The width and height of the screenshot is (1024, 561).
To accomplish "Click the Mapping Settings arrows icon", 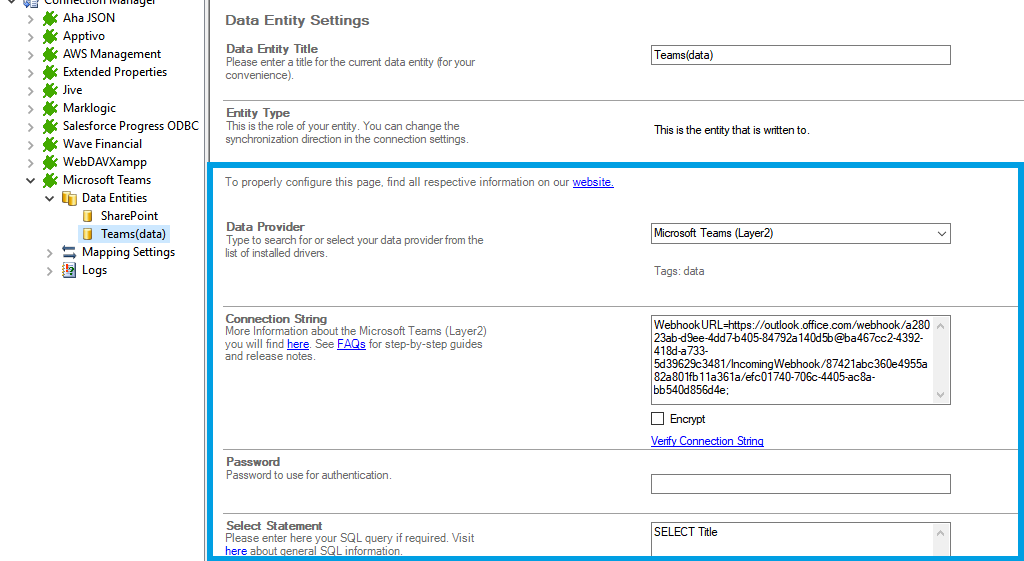I will [69, 252].
